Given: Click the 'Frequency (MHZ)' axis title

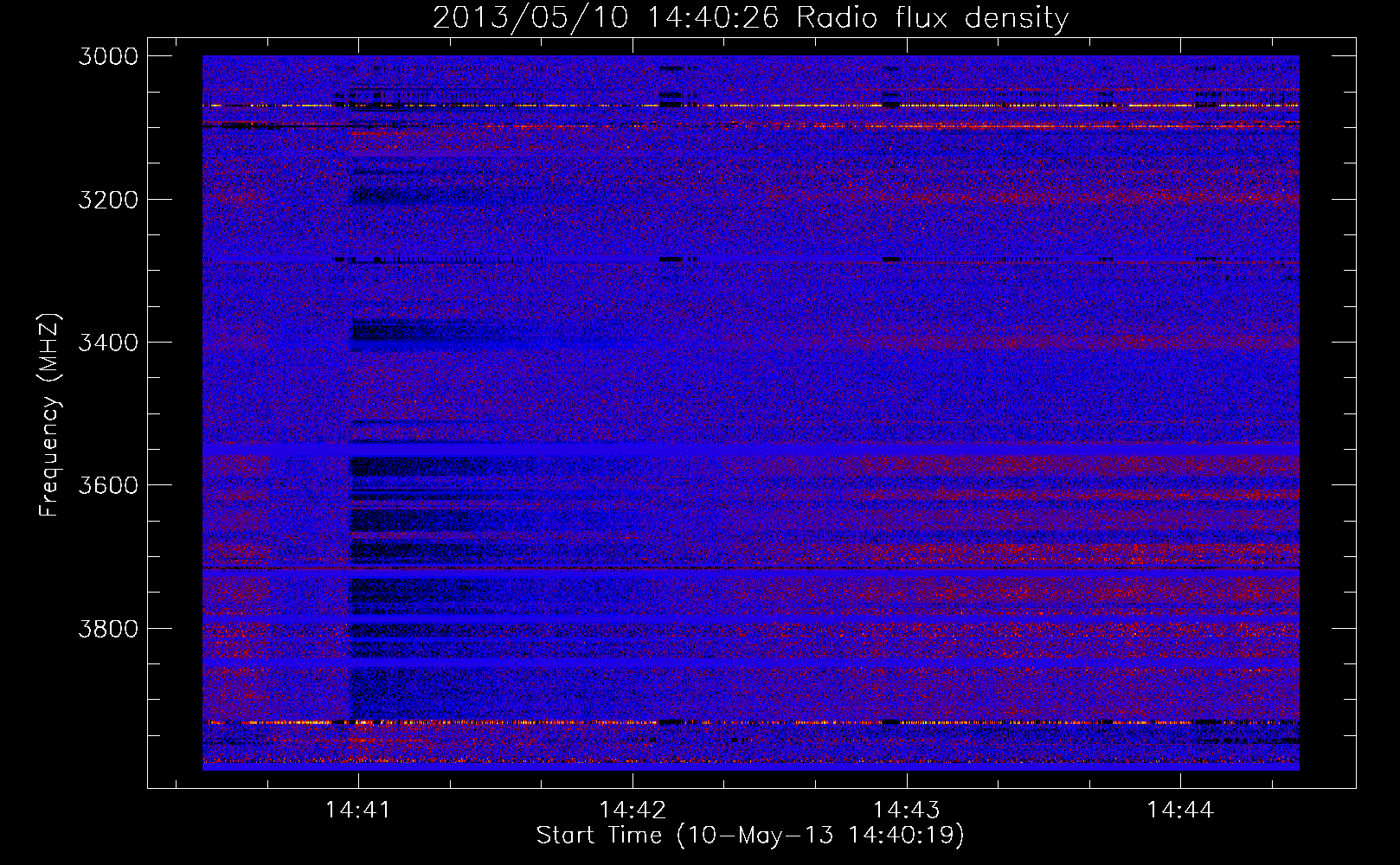Looking at the screenshot, I should (49, 415).
